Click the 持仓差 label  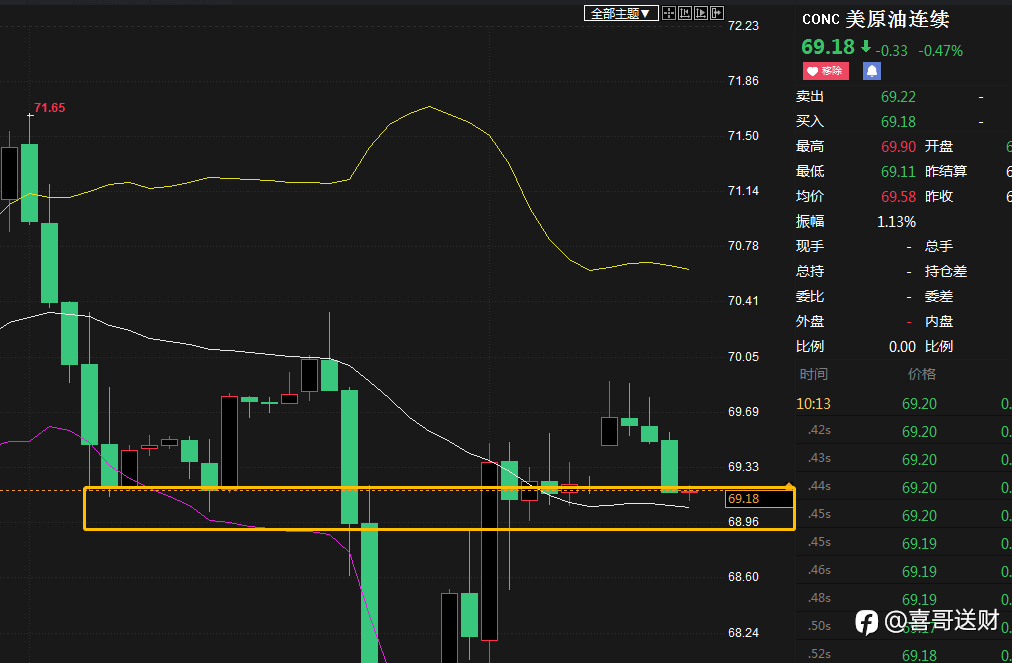click(x=946, y=271)
